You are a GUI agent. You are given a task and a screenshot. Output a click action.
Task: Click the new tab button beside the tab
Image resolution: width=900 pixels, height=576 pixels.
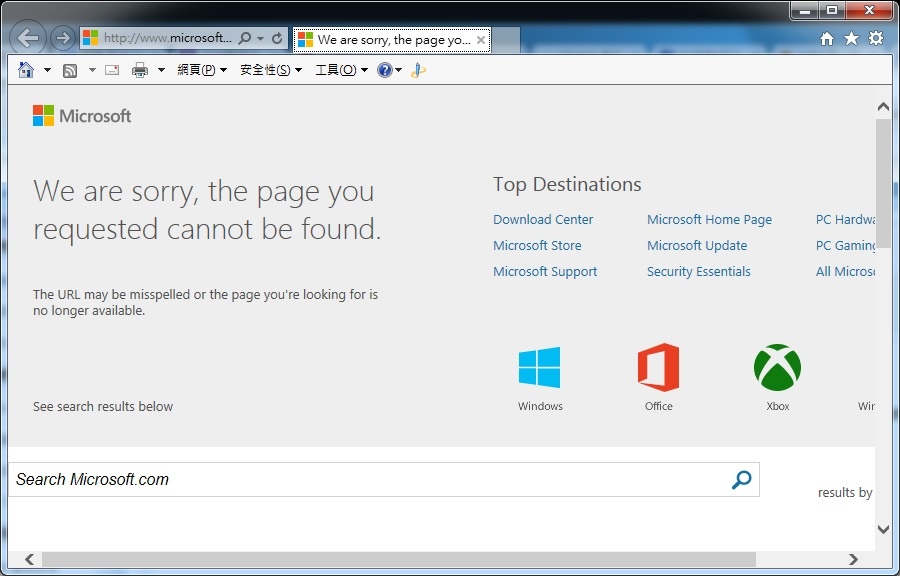pos(506,40)
